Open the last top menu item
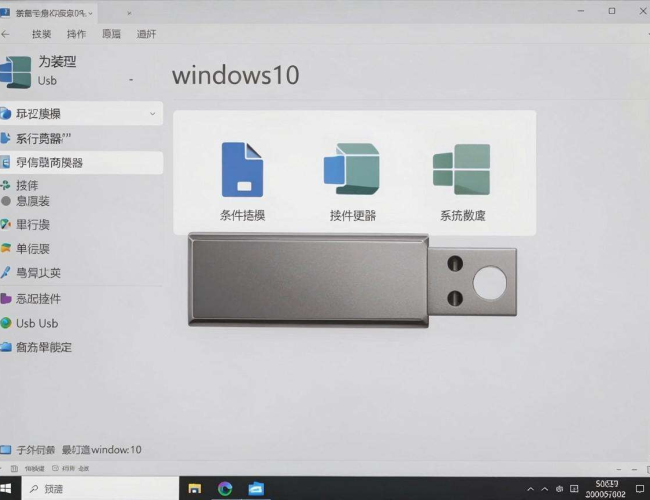Image resolution: width=650 pixels, height=500 pixels. [146, 34]
